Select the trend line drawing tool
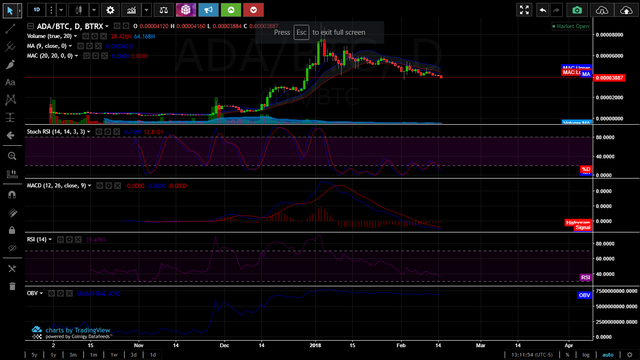Image resolution: width=640 pixels, height=360 pixels. pos(10,29)
